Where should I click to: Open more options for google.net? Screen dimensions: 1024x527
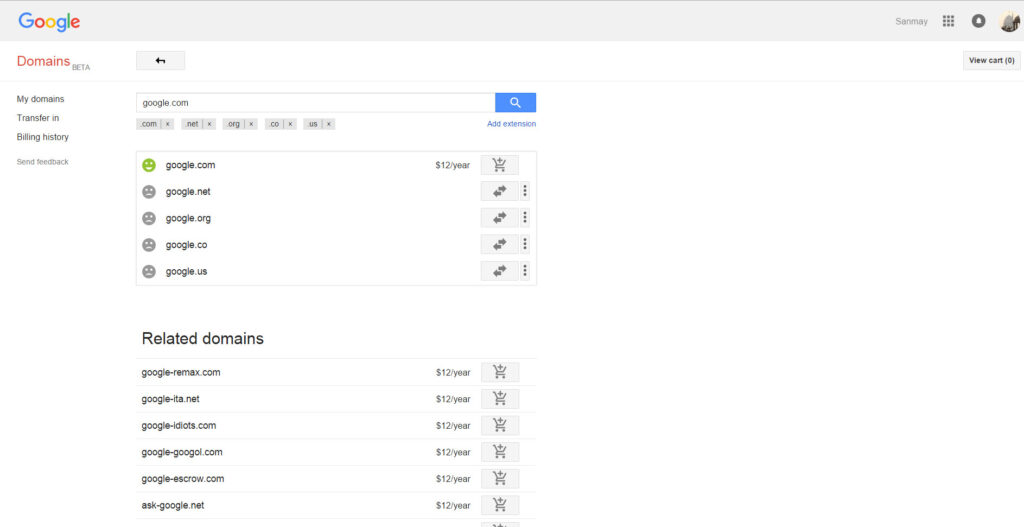click(525, 191)
